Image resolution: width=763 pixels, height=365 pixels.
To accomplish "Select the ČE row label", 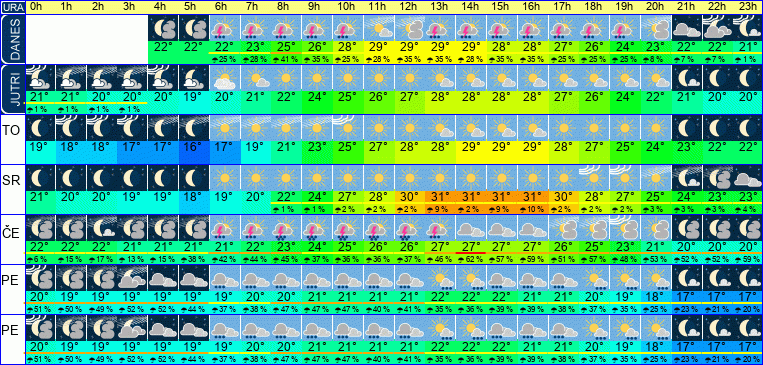I will (x=12, y=233).
